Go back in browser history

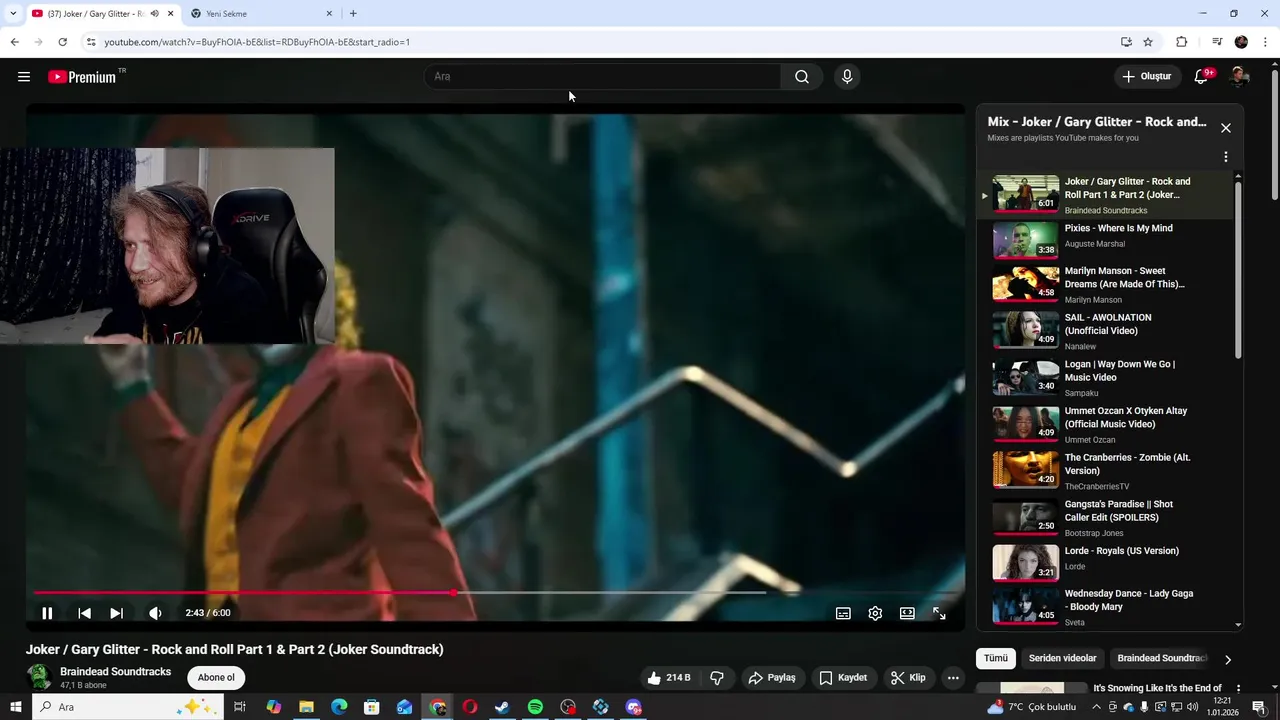click(14, 42)
